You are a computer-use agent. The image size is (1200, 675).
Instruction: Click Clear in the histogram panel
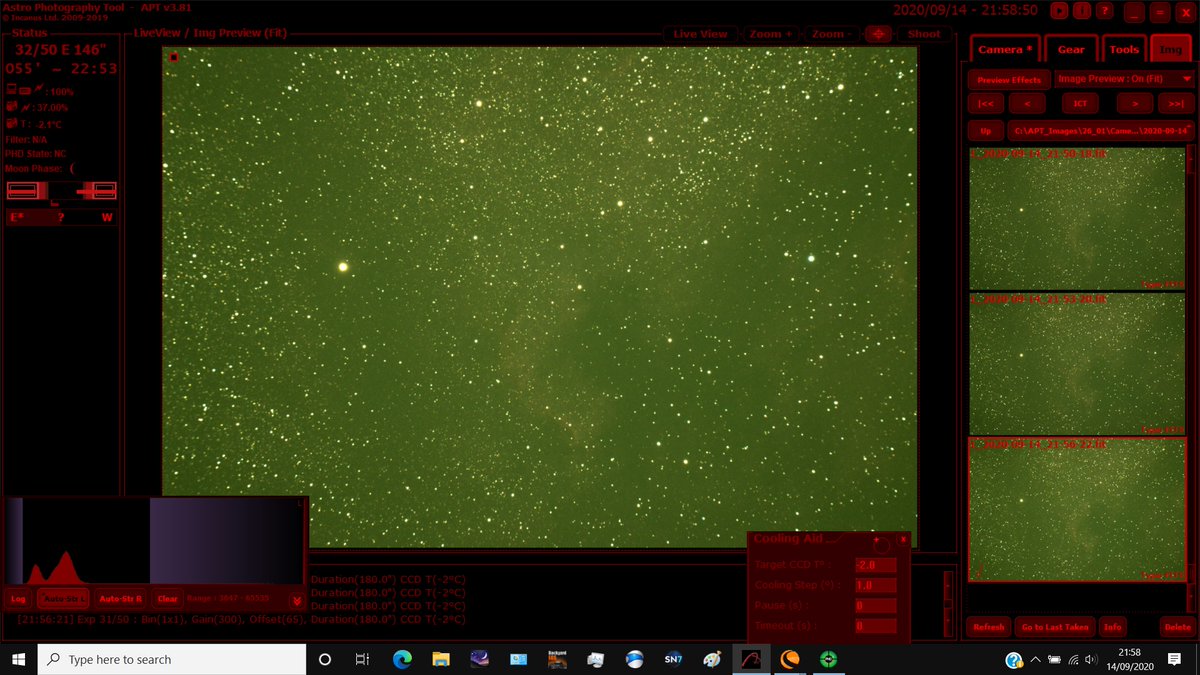pos(167,599)
